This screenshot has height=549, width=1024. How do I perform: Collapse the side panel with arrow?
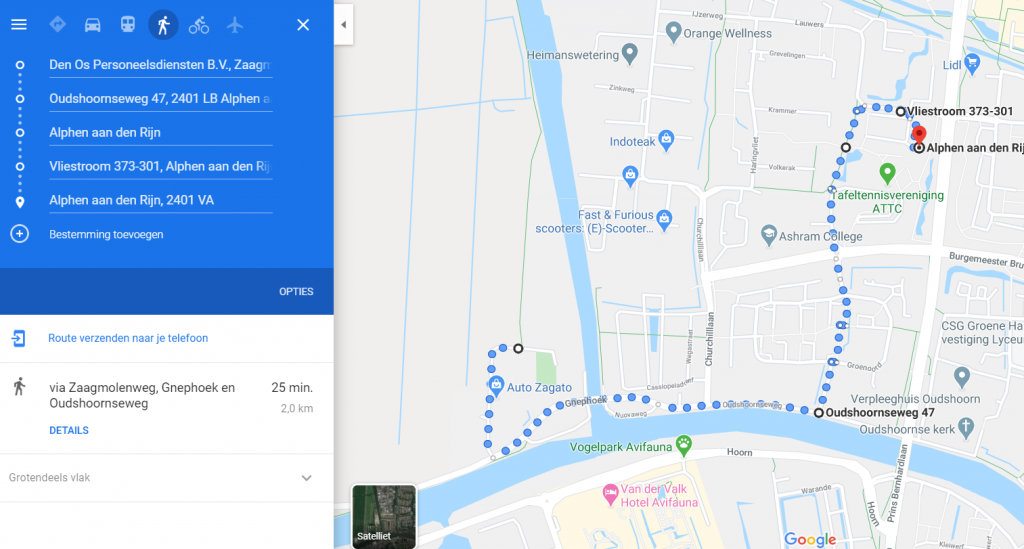pos(344,25)
